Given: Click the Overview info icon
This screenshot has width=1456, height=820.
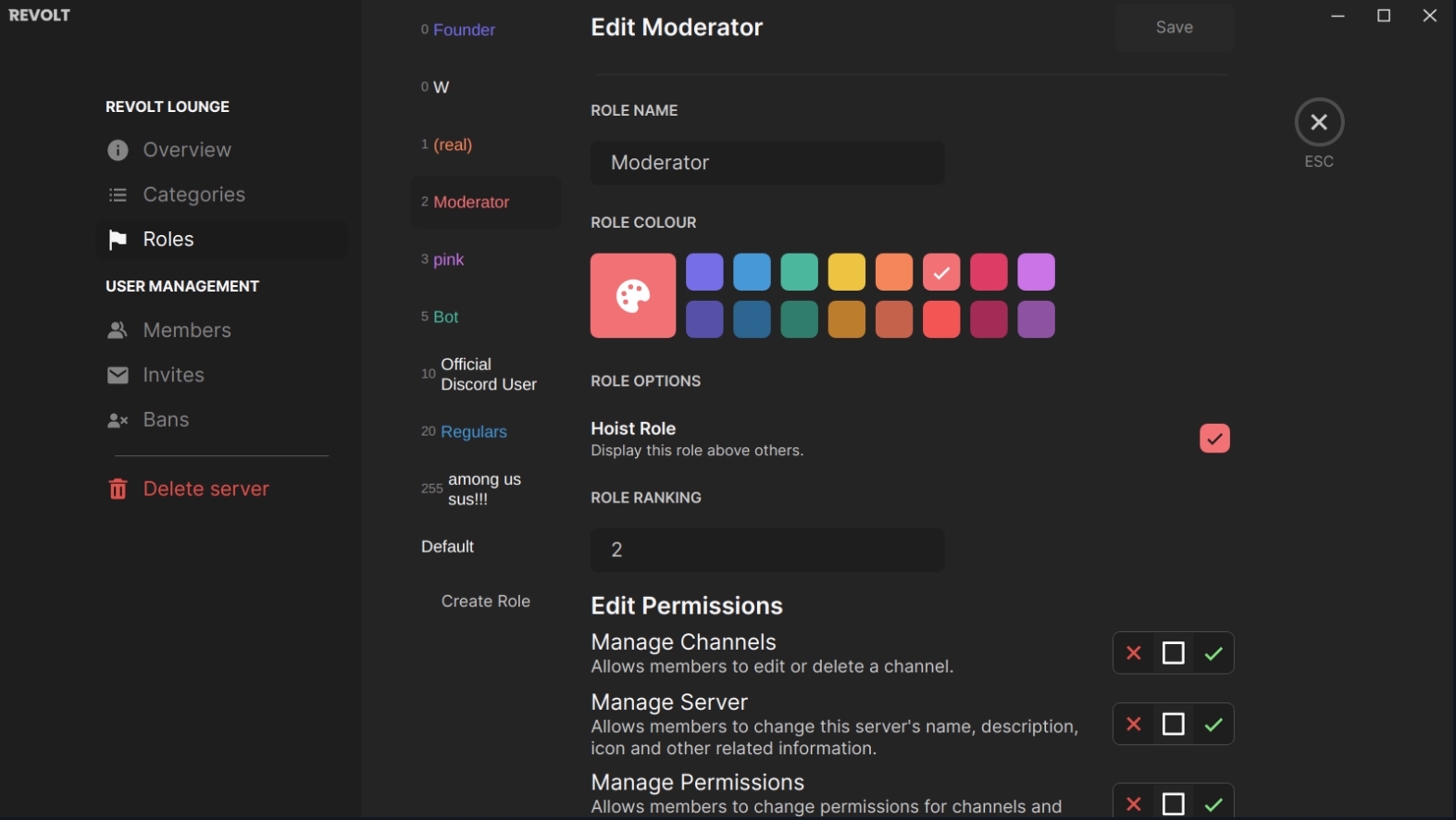Looking at the screenshot, I should point(118,150).
